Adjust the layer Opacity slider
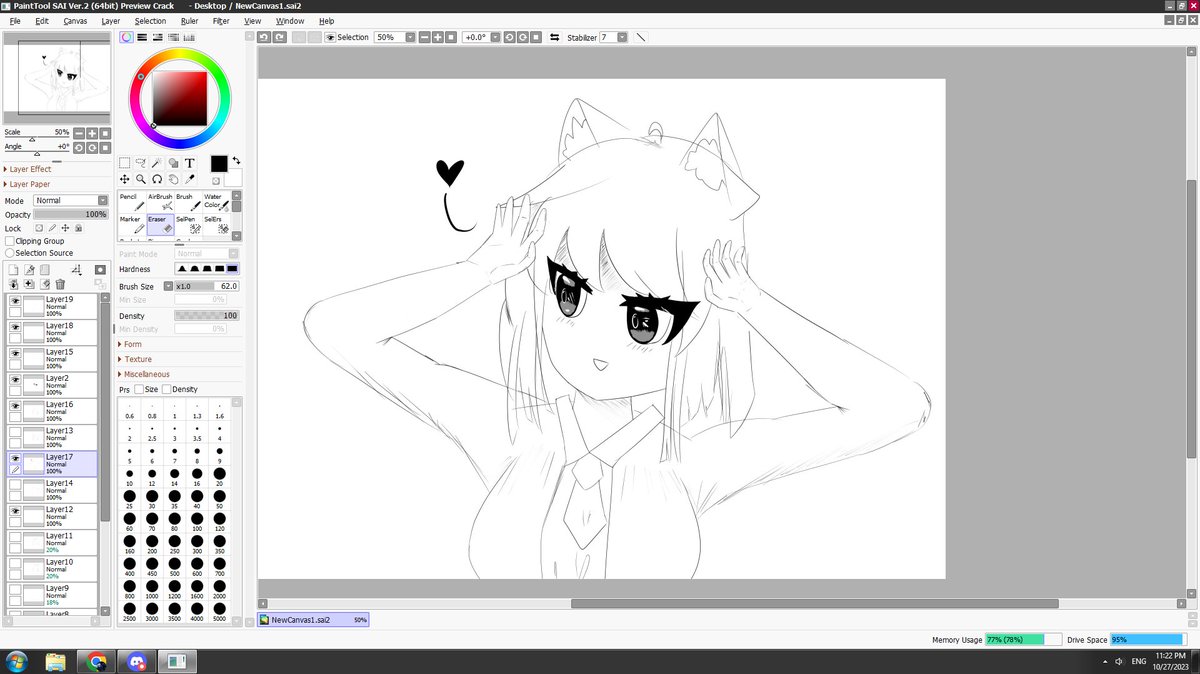The height and width of the screenshot is (674, 1200). (x=70, y=214)
